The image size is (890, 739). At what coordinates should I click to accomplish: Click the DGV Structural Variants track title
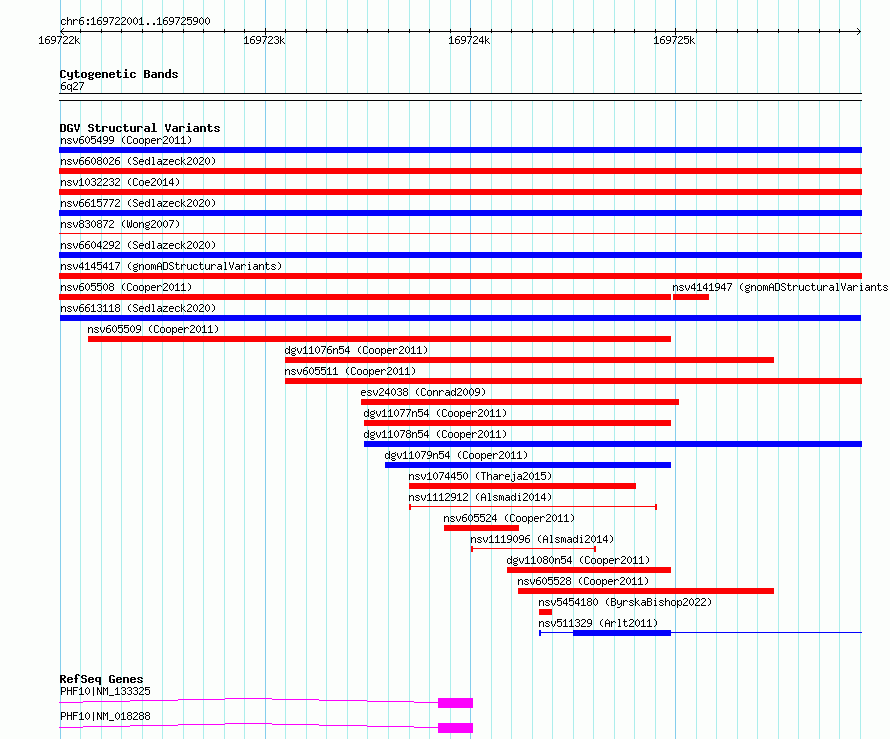[x=140, y=128]
